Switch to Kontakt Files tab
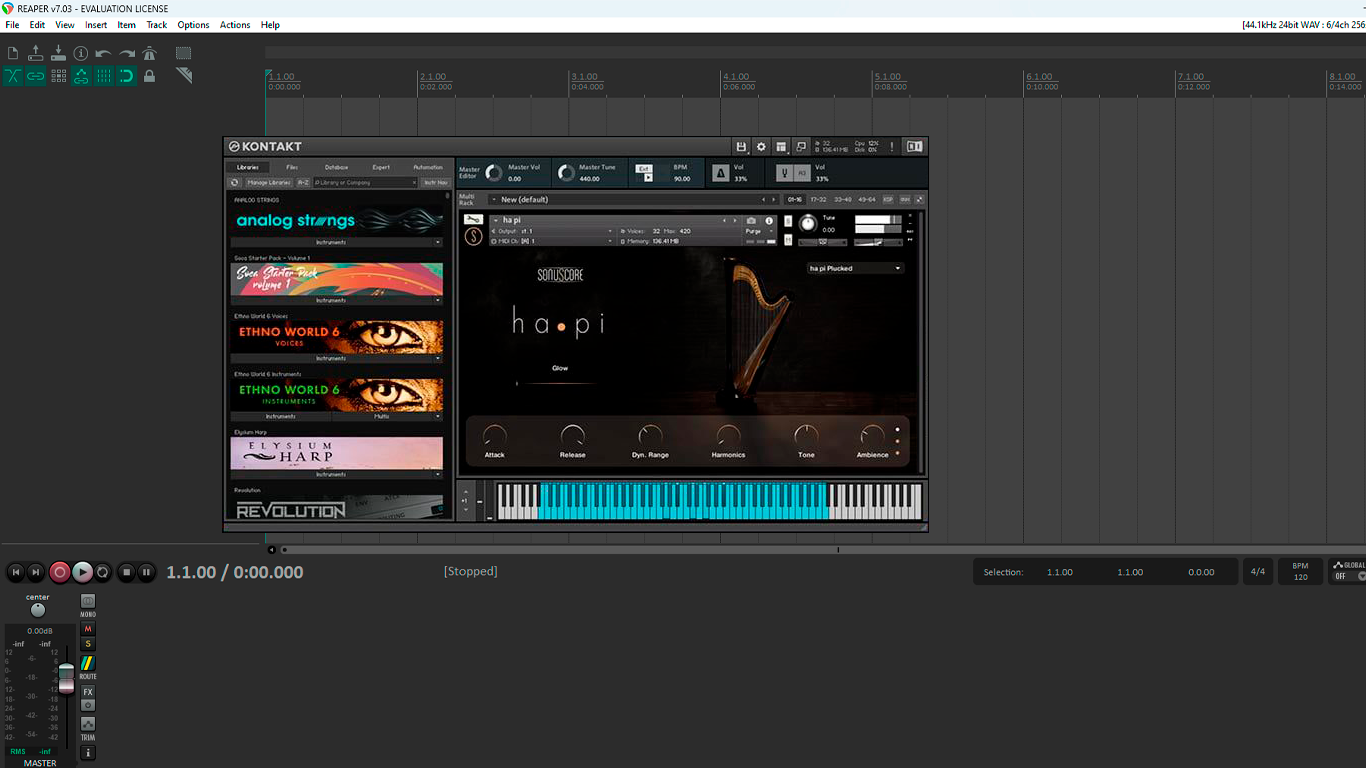This screenshot has height=768, width=1366. click(x=292, y=167)
